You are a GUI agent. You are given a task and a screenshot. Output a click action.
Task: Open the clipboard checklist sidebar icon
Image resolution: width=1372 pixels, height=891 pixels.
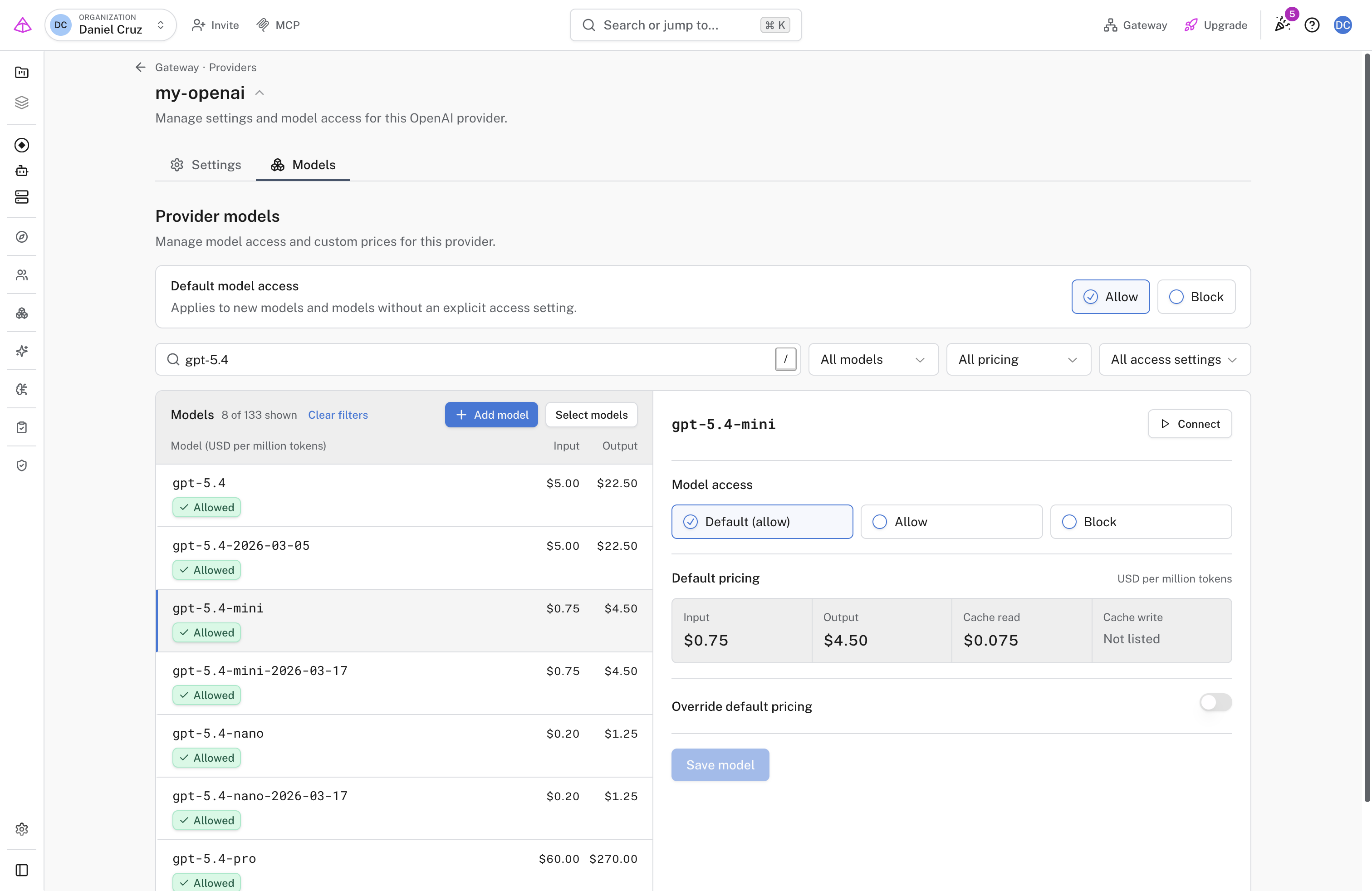(x=22, y=427)
